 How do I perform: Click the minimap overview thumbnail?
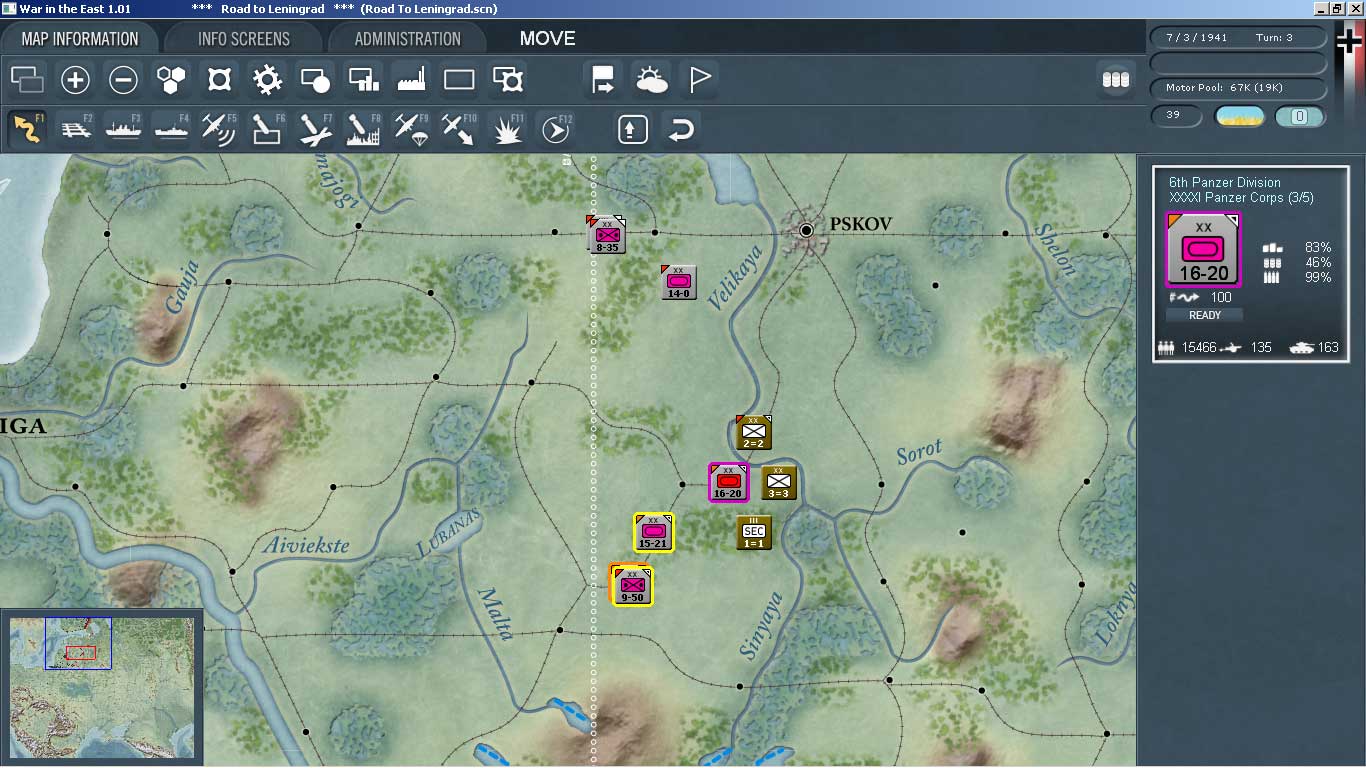click(103, 689)
